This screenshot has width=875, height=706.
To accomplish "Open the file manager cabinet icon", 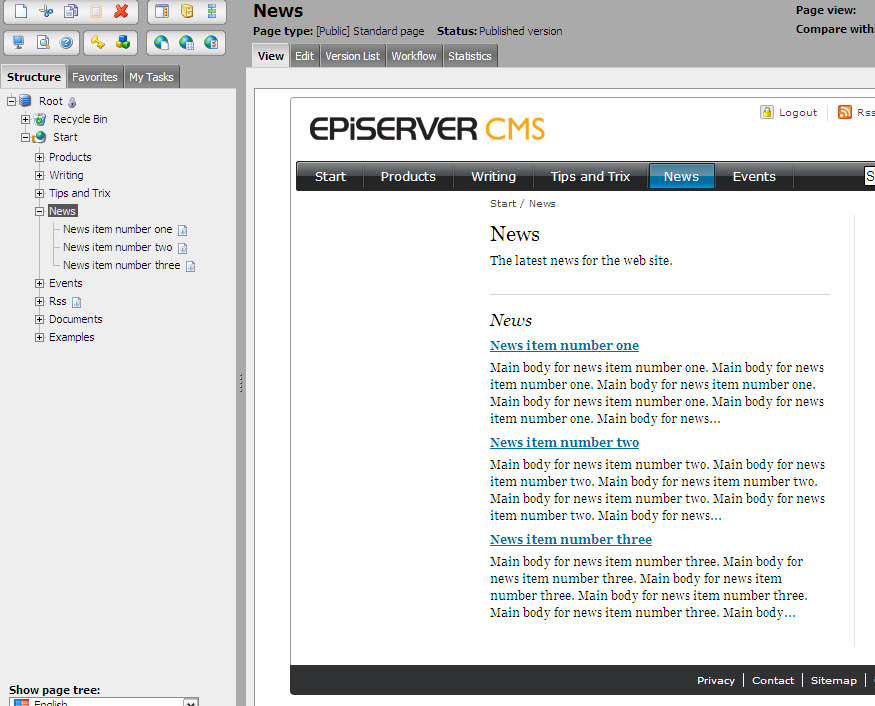I will (187, 12).
